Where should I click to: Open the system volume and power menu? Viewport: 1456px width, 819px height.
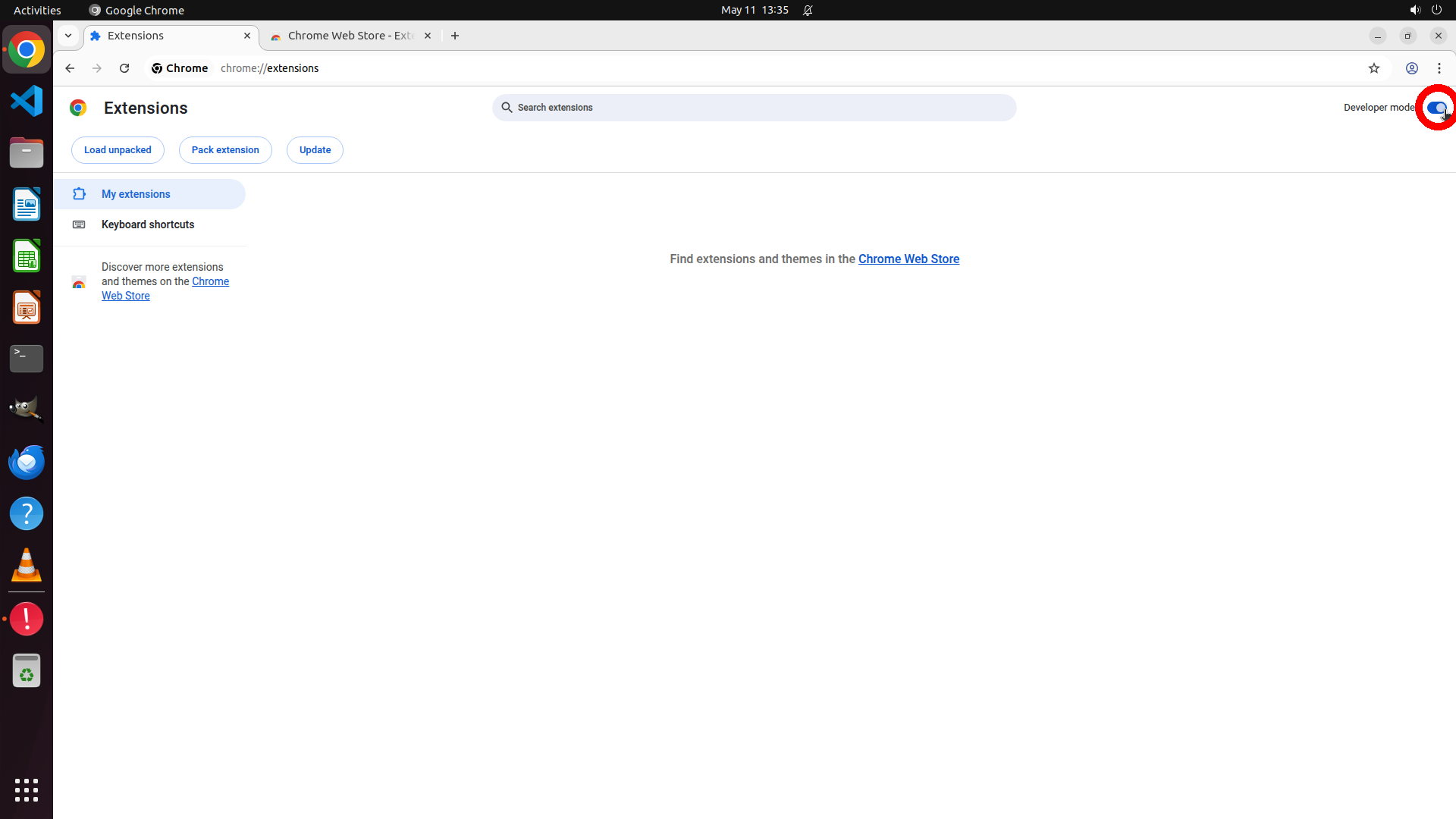point(1425,10)
